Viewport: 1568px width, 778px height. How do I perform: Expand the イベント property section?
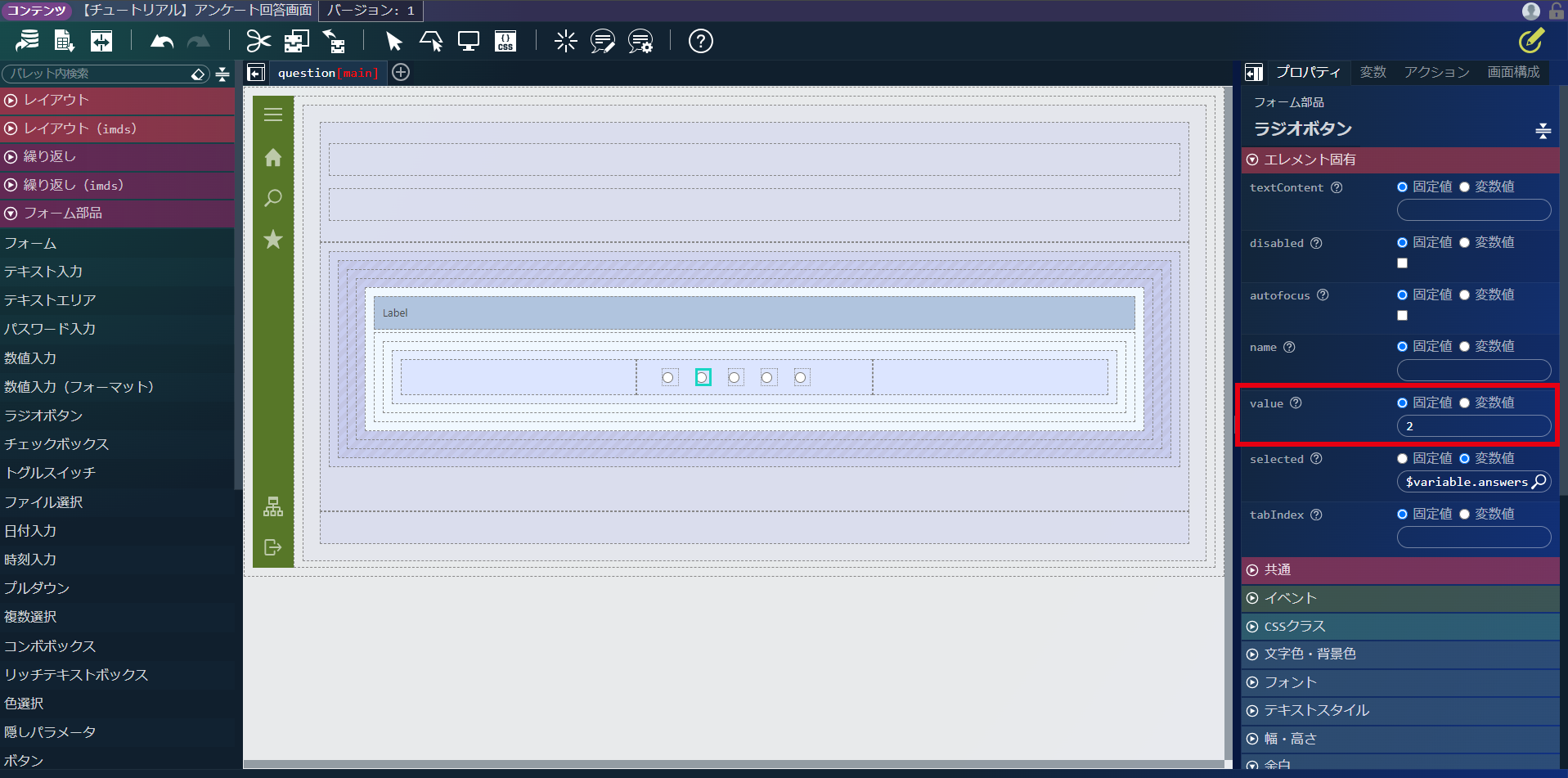click(x=1400, y=599)
